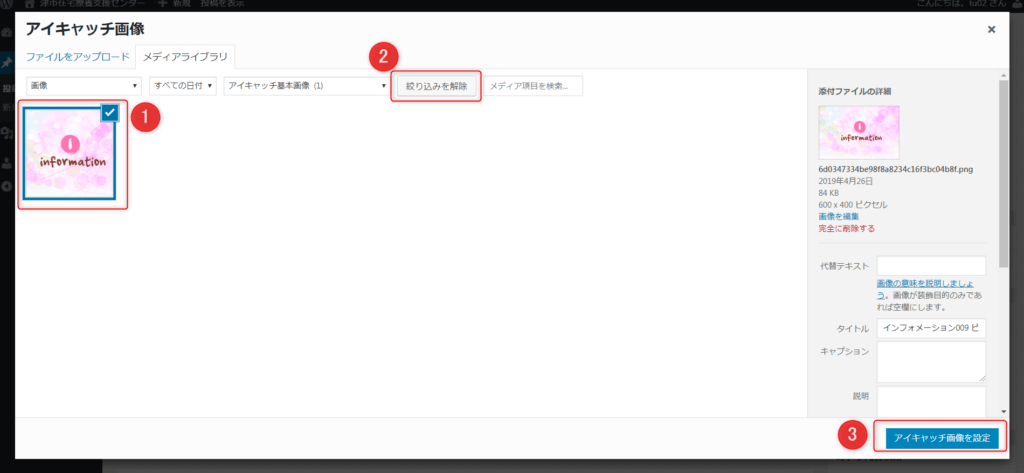The image size is (1024, 473).
Task: Click the pin icon in left sidebar
Action: click(x=7, y=63)
